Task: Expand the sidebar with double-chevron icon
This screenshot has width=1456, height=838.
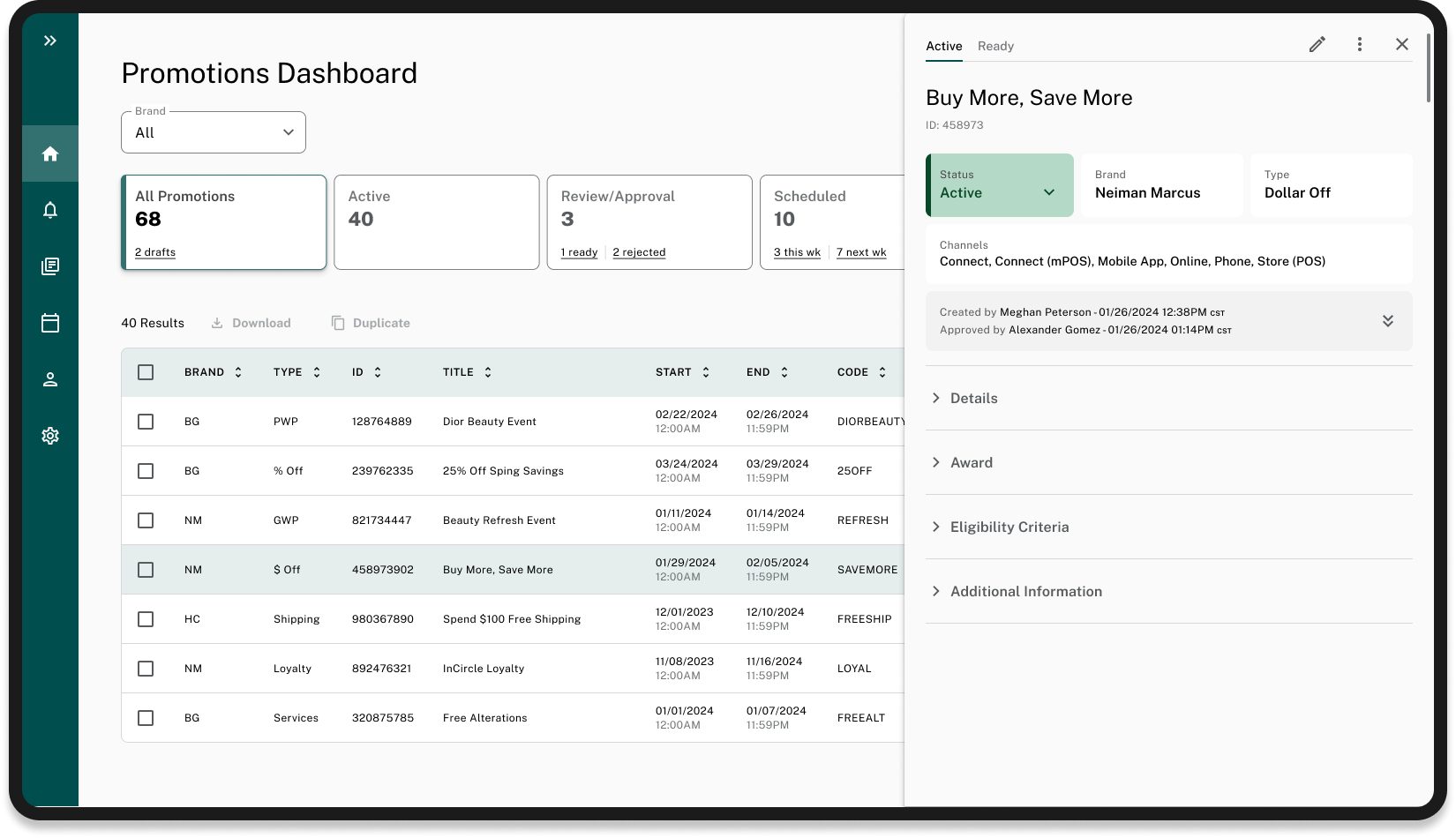Action: pyautogui.click(x=50, y=41)
